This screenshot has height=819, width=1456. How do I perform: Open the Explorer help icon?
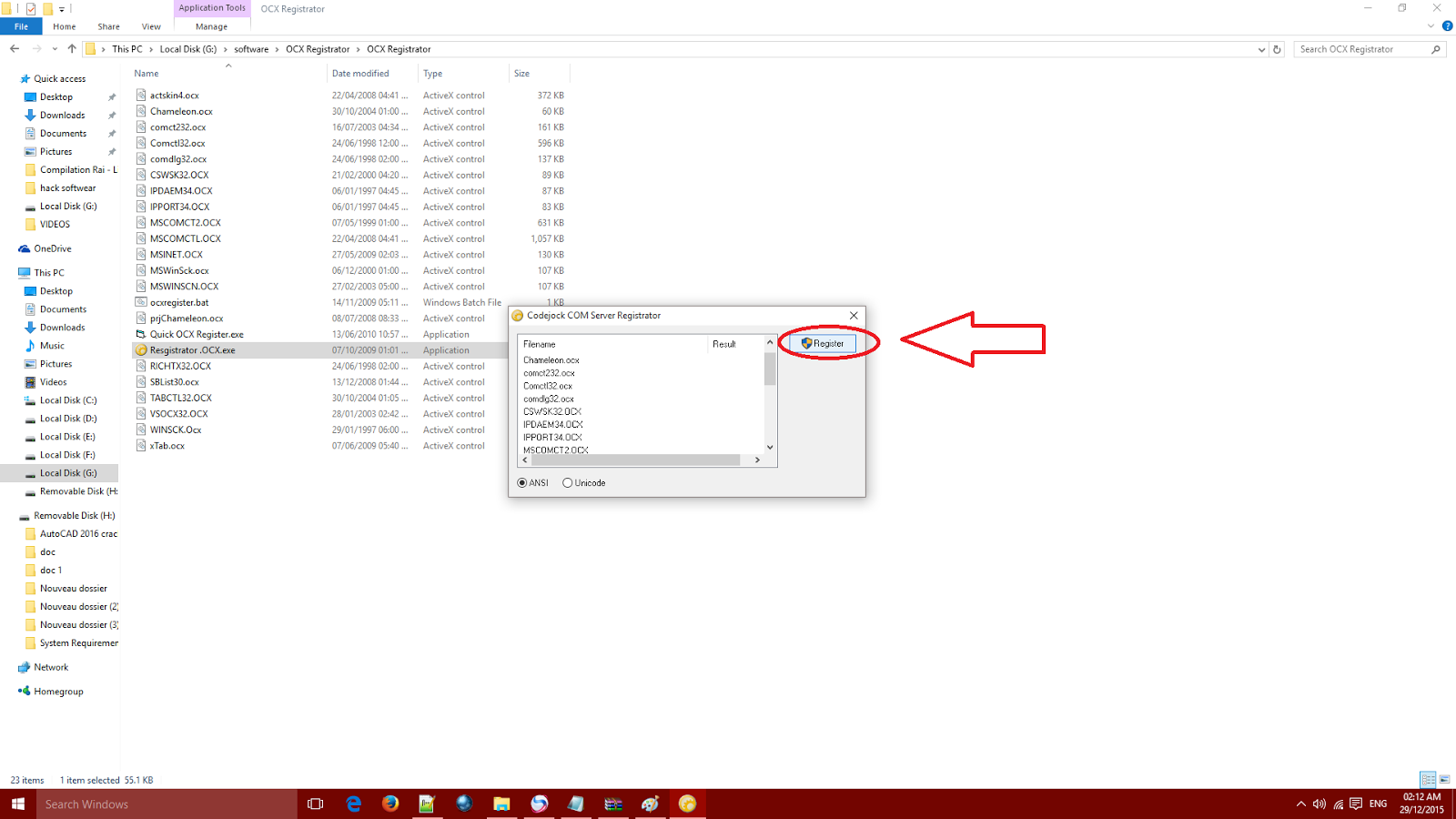1447,26
